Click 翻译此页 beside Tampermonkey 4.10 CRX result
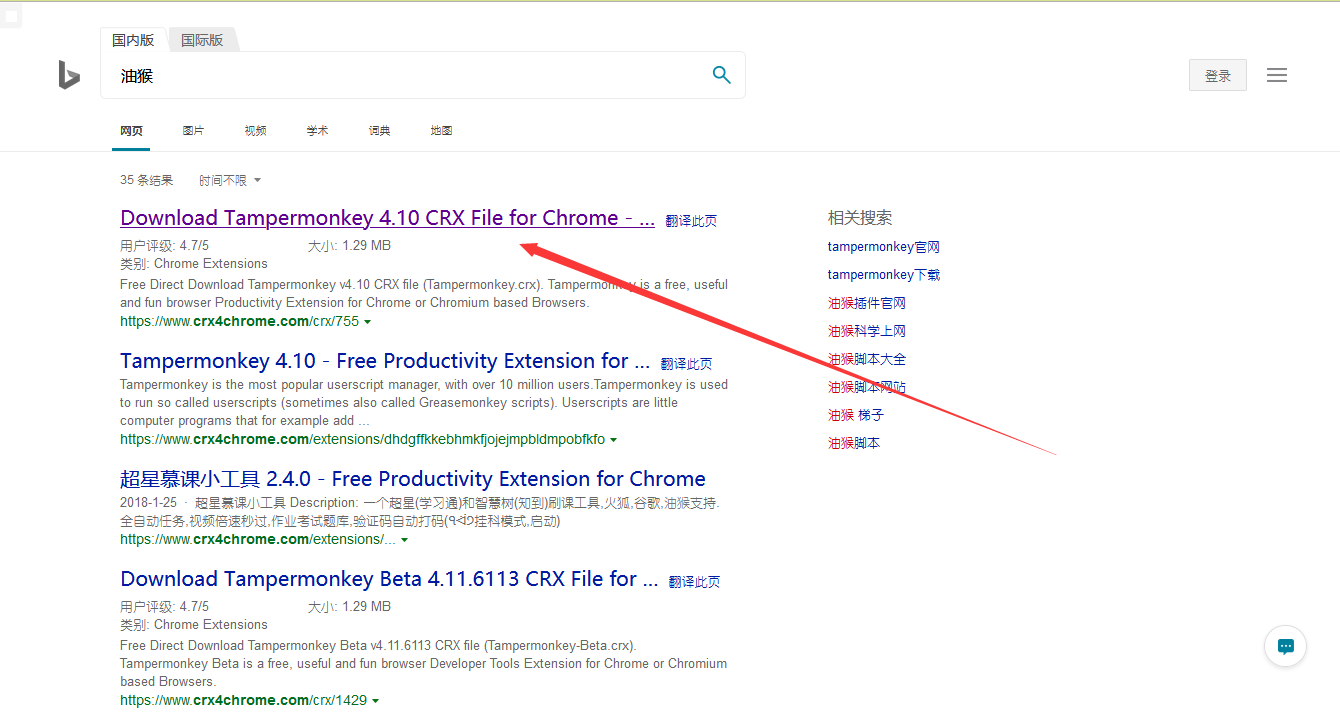The height and width of the screenshot is (719, 1340). point(691,221)
